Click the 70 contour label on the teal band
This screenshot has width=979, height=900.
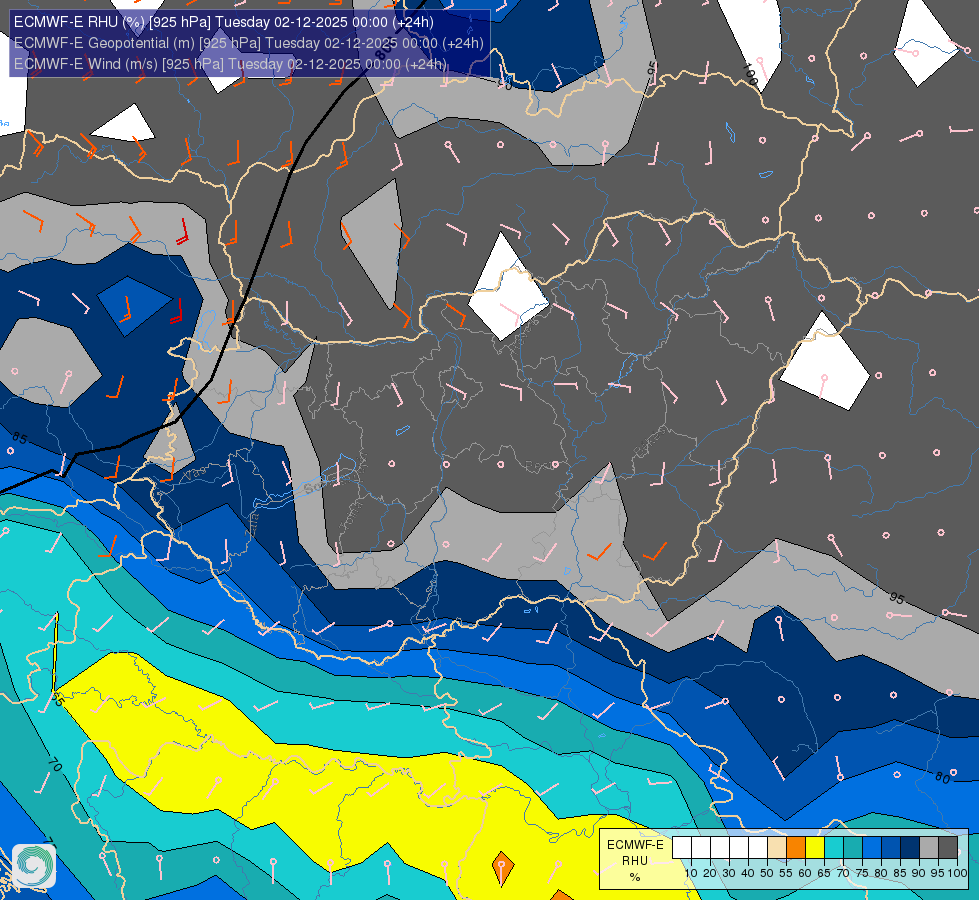pos(55,764)
